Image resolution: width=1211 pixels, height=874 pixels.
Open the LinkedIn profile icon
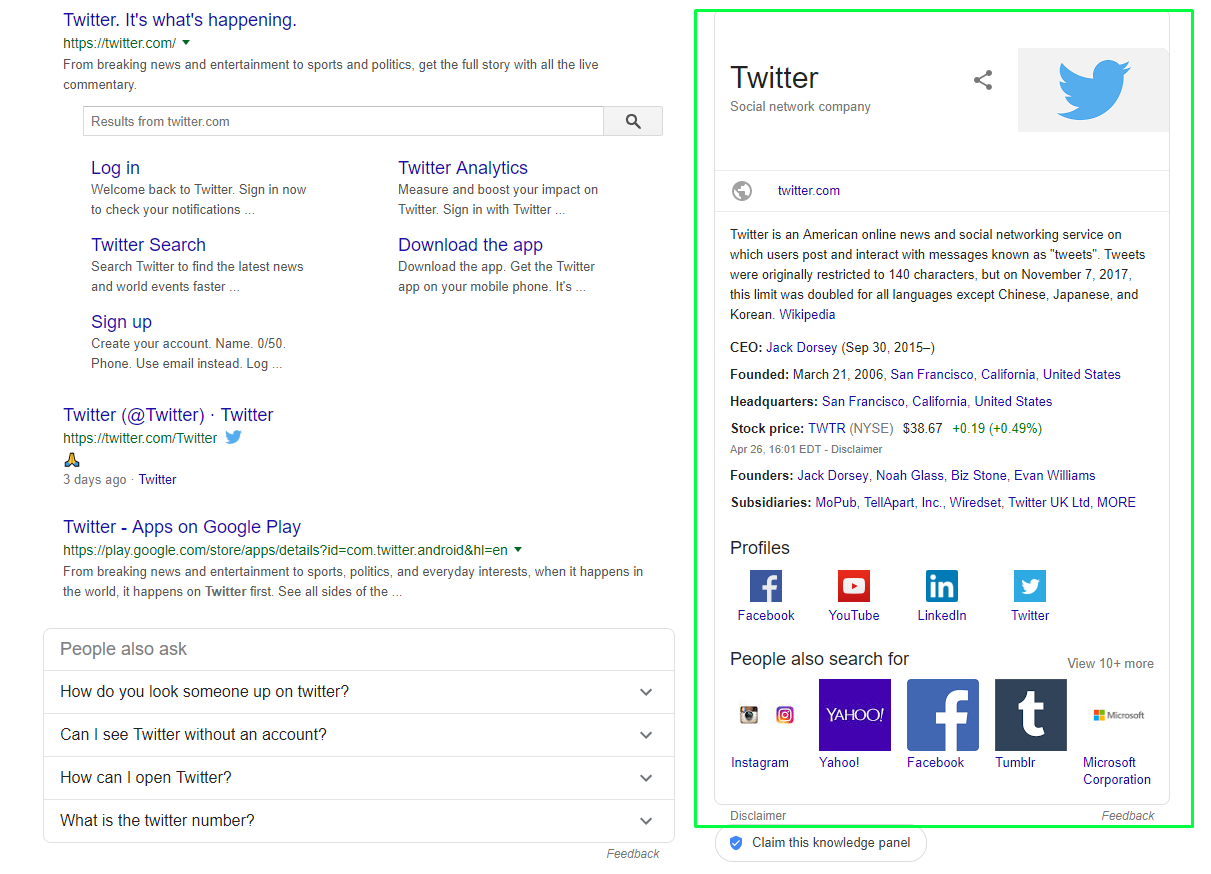click(x=942, y=586)
